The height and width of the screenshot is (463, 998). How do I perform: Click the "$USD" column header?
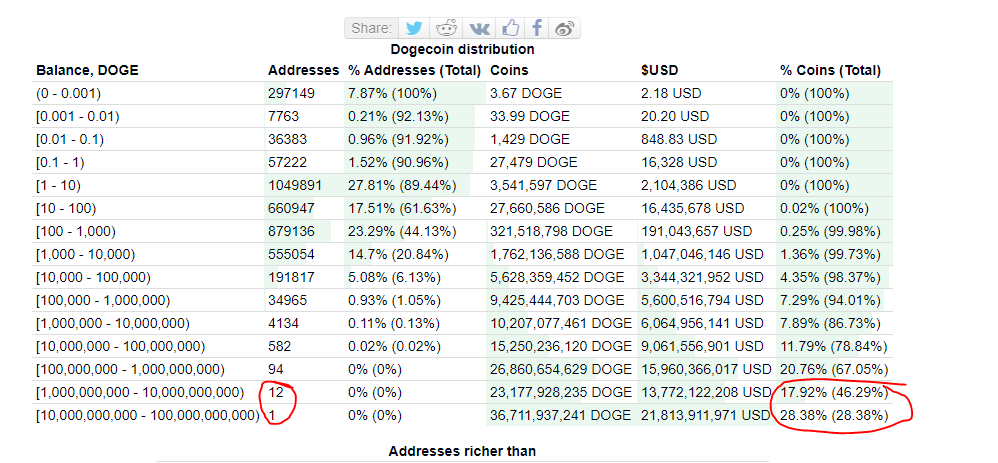(660, 71)
